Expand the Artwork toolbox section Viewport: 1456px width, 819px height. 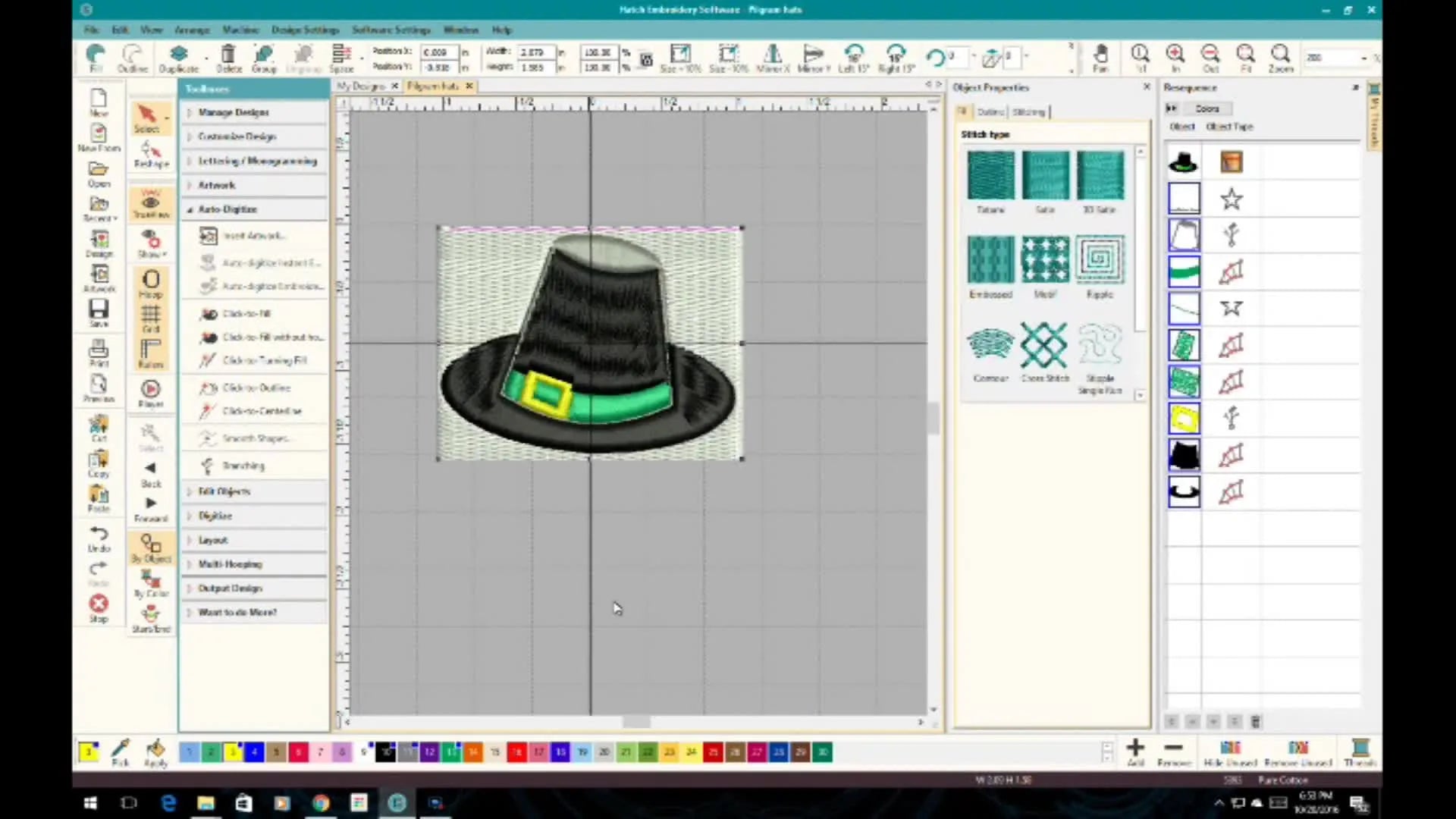(x=217, y=184)
